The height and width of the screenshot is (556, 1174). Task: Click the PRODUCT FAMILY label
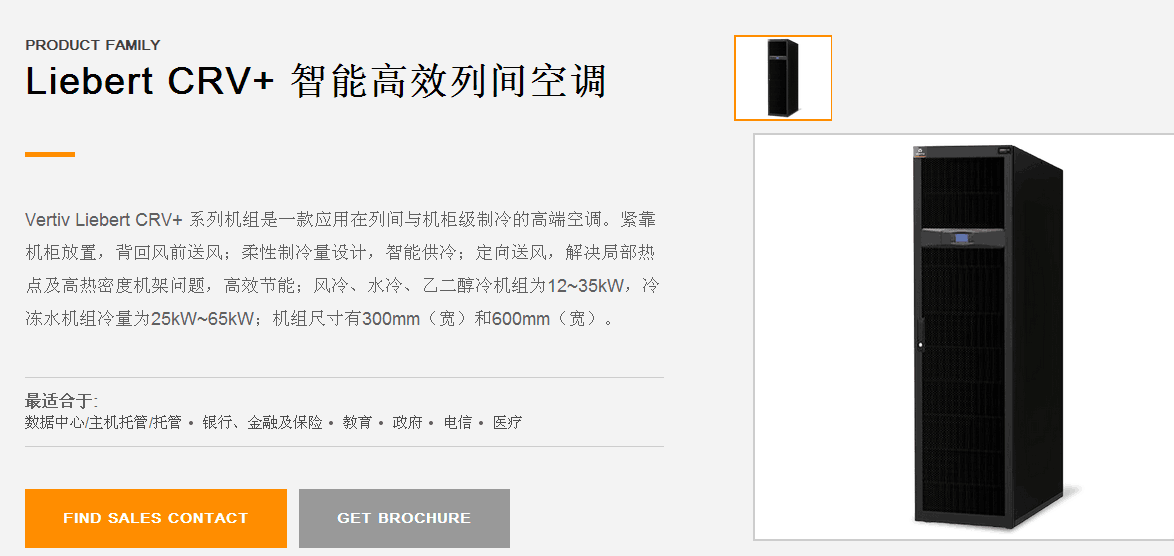tap(93, 45)
